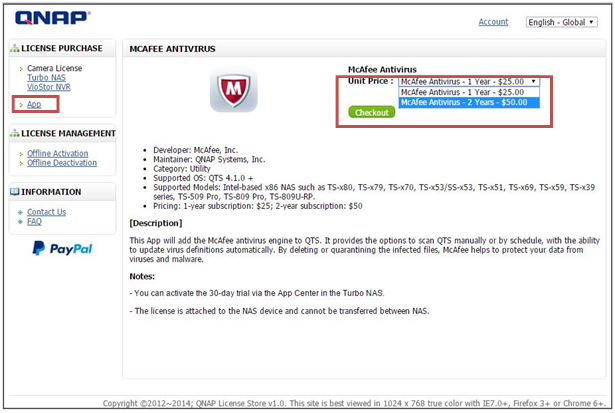Click the McAfee shield app icon

234,90
